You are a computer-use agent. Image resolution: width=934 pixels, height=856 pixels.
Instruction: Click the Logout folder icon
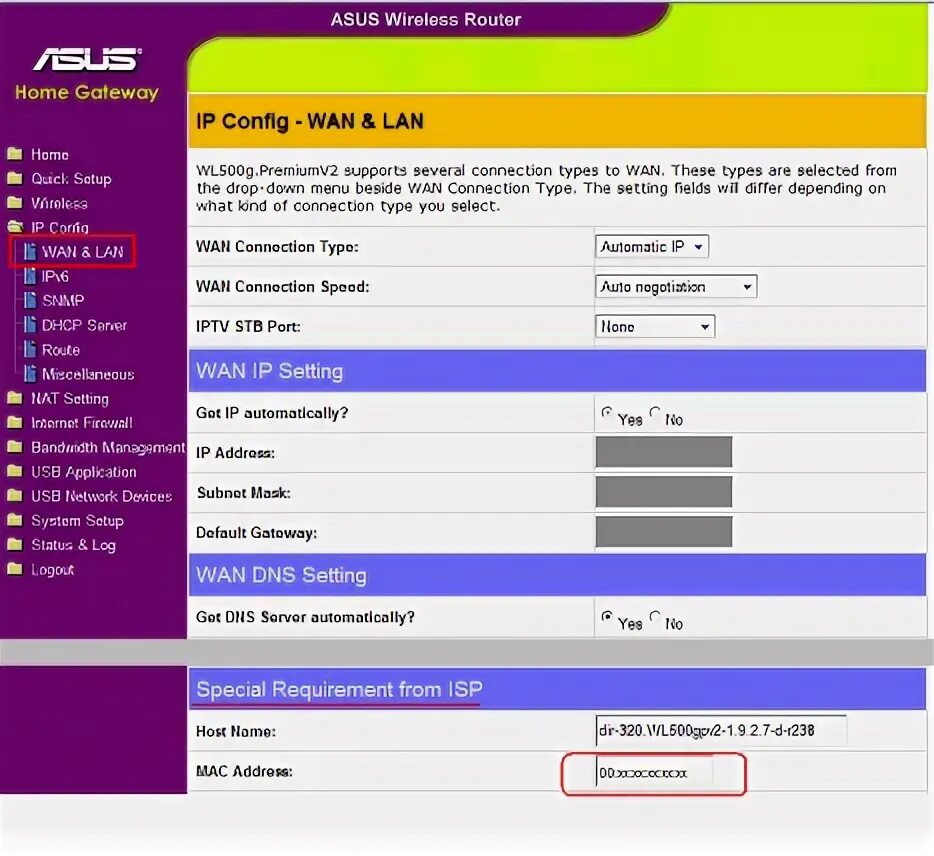click(15, 569)
